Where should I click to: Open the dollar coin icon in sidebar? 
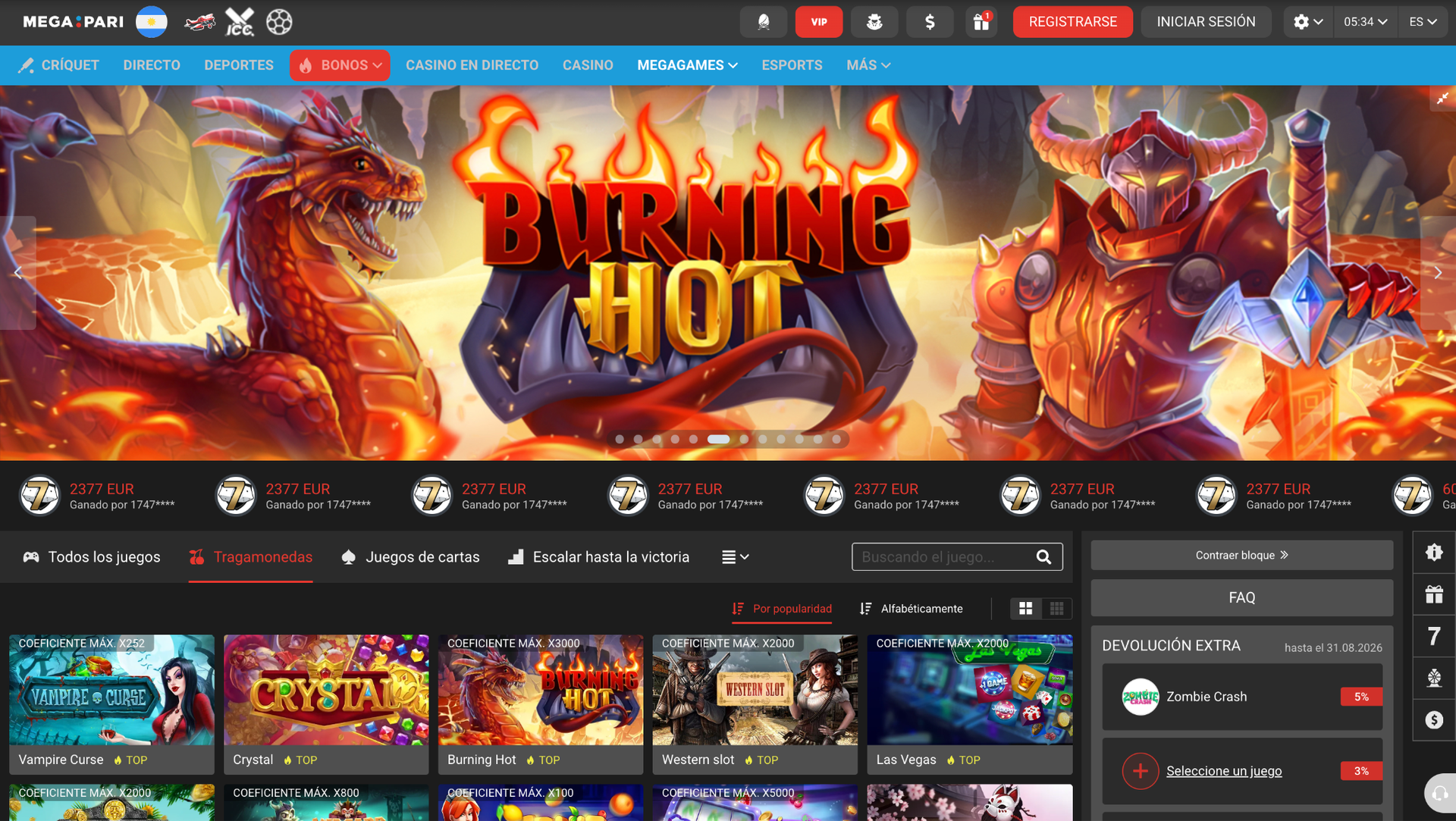pyautogui.click(x=1434, y=719)
